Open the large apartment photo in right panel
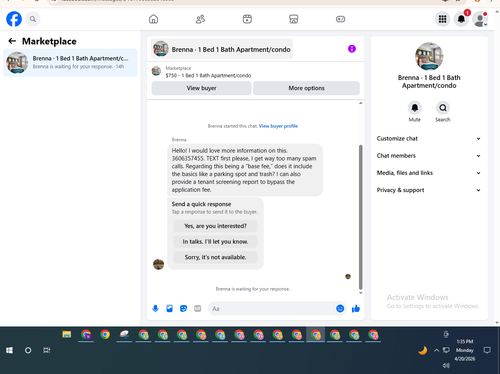This screenshot has height=374, width=500. 429,56
